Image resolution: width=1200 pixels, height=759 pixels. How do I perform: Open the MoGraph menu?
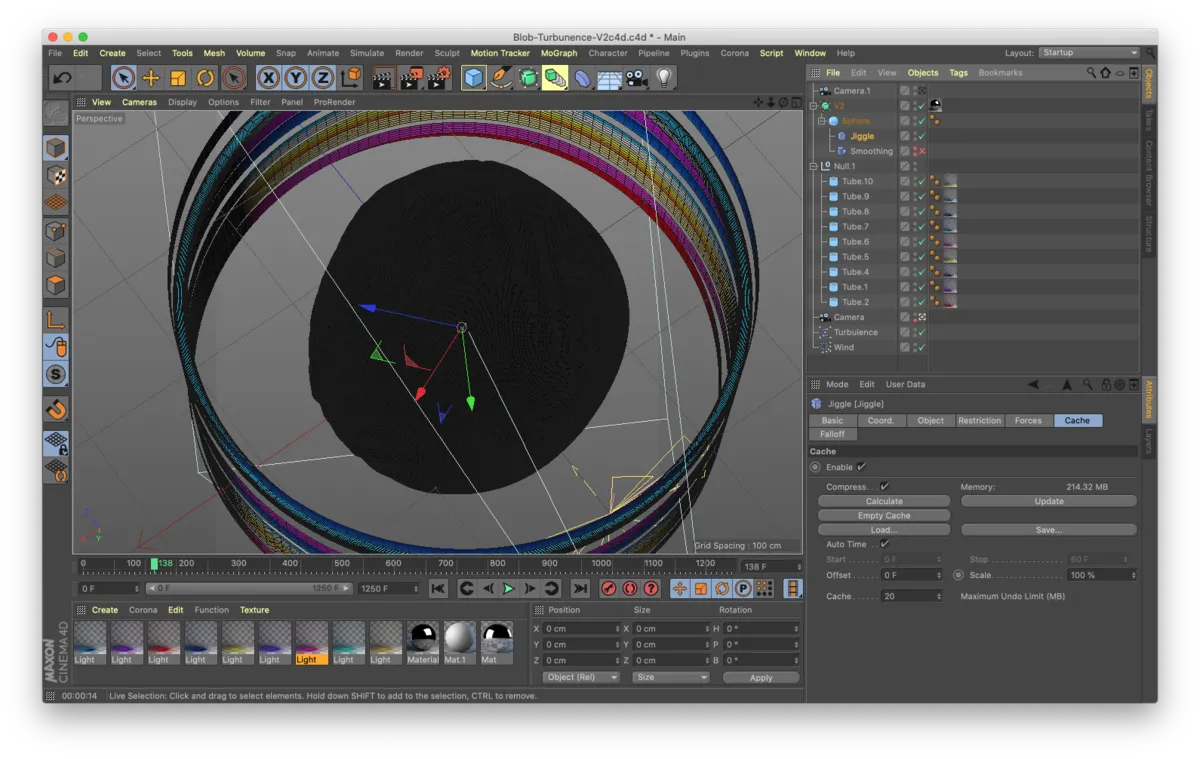(559, 53)
